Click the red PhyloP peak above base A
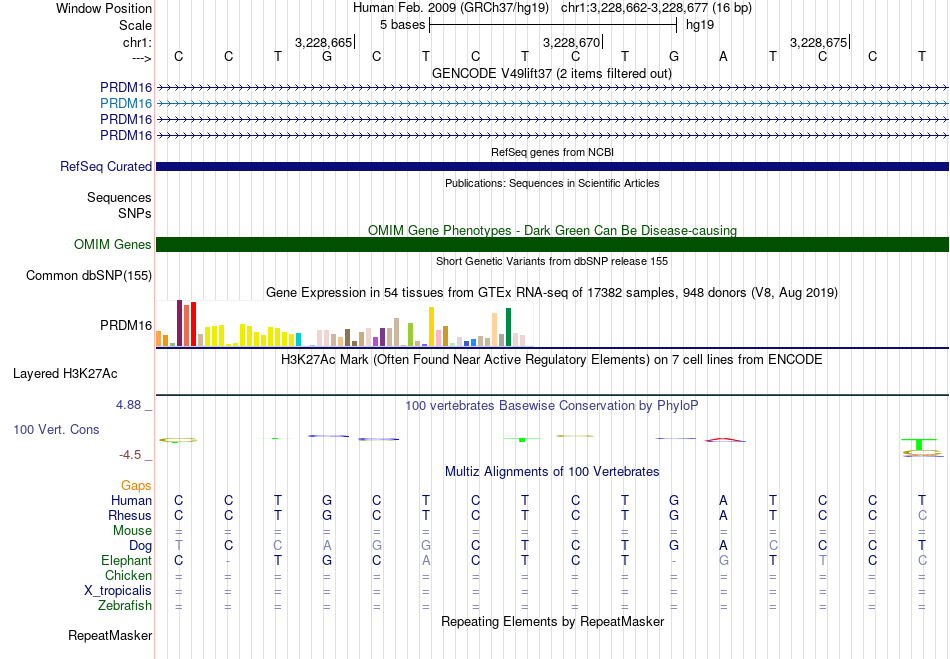Image resolution: width=950 pixels, height=659 pixels. point(725,440)
